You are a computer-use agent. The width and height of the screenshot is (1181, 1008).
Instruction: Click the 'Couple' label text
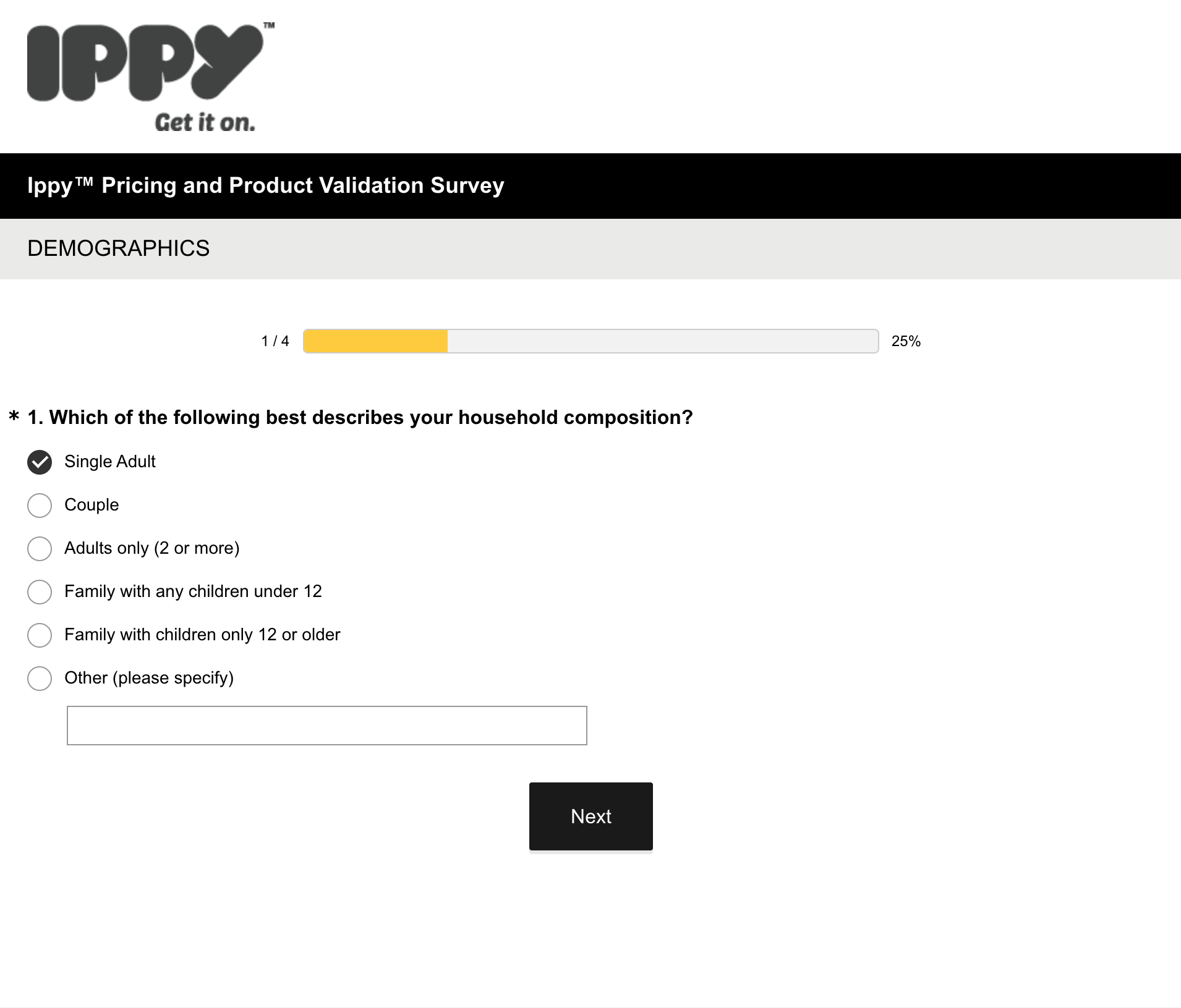point(92,505)
